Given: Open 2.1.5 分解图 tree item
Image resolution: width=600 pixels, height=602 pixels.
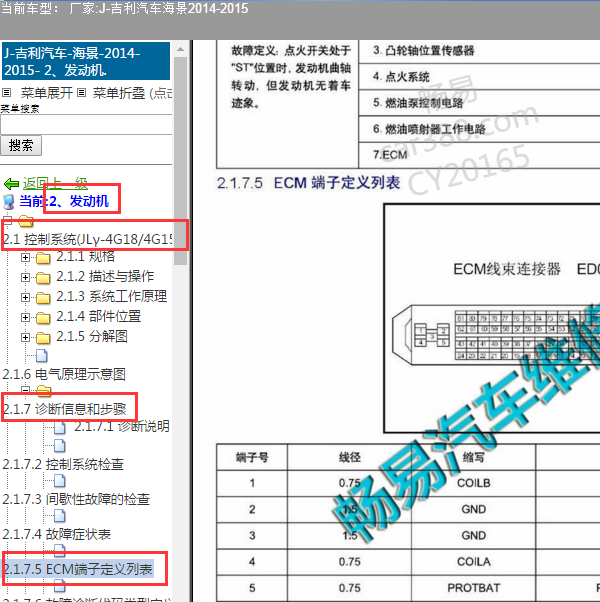Looking at the screenshot, I should [92, 336].
